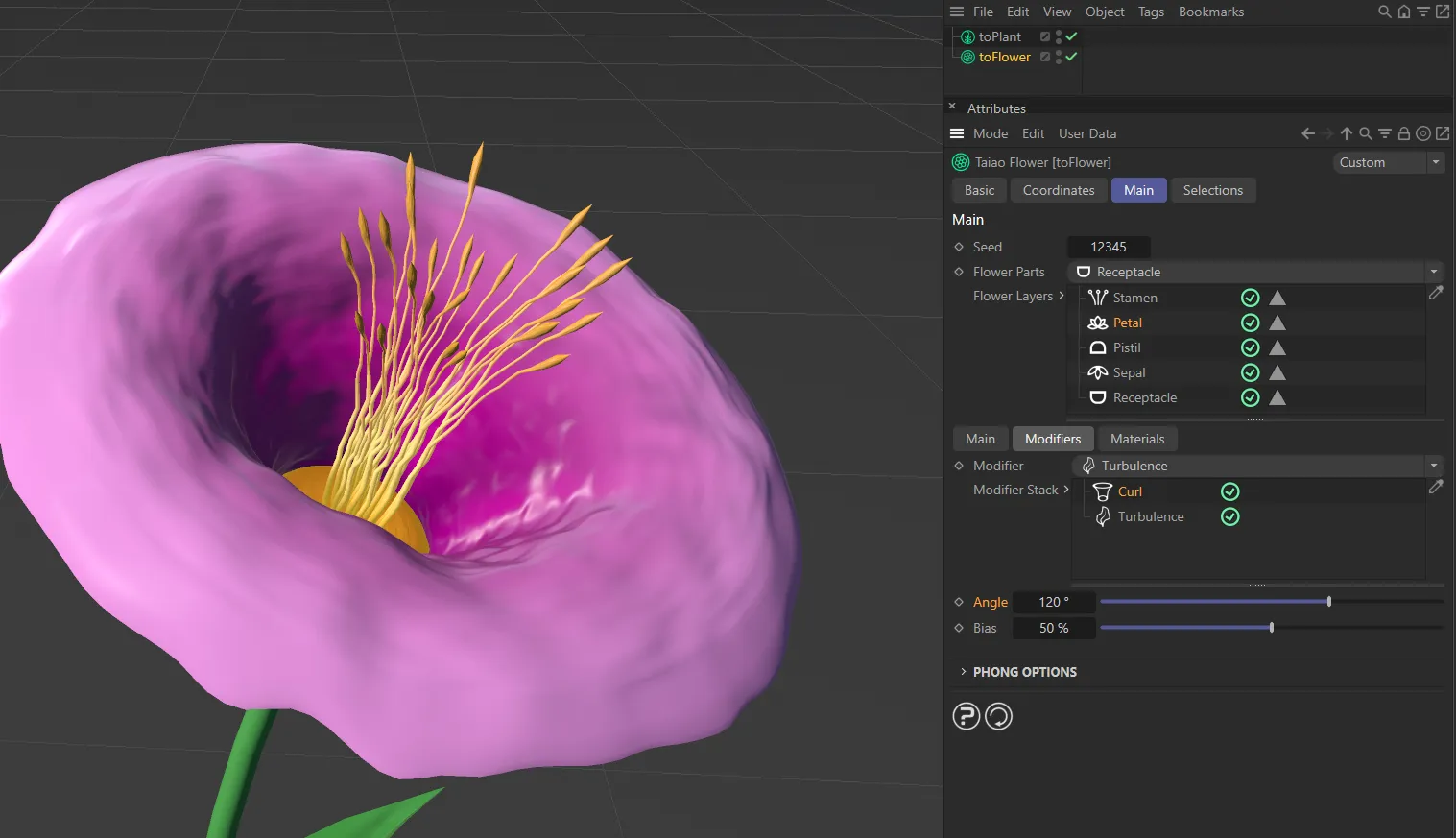The image size is (1456, 838).
Task: Toggle the green checkmark next to Petal
Action: click(x=1250, y=323)
